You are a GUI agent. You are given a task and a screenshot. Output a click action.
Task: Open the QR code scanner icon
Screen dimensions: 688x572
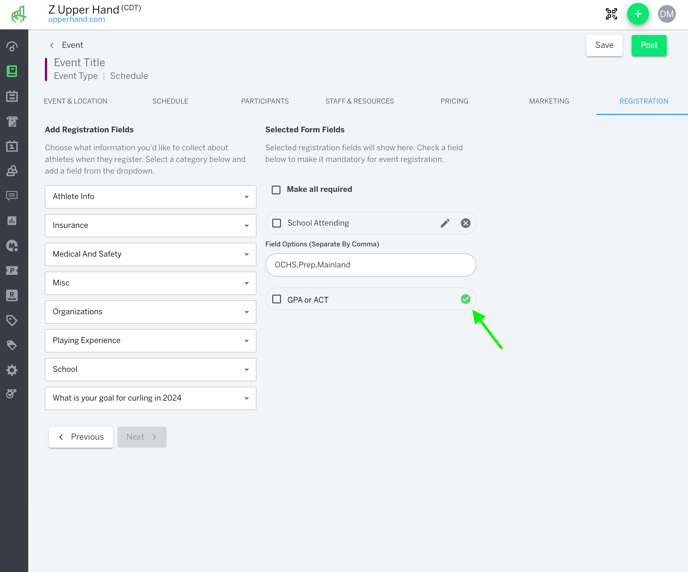(x=611, y=14)
